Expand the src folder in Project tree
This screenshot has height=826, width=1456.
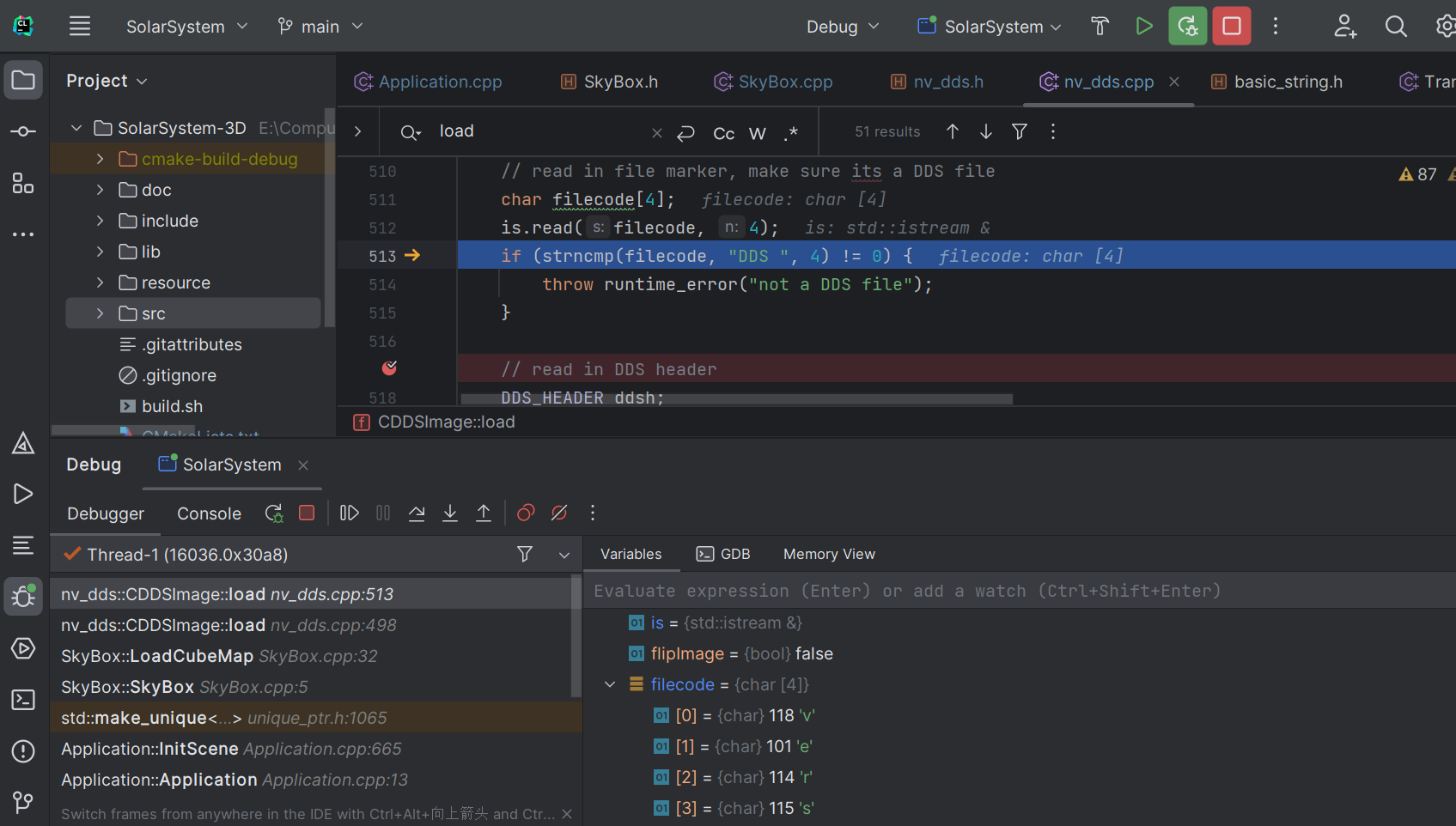click(99, 313)
